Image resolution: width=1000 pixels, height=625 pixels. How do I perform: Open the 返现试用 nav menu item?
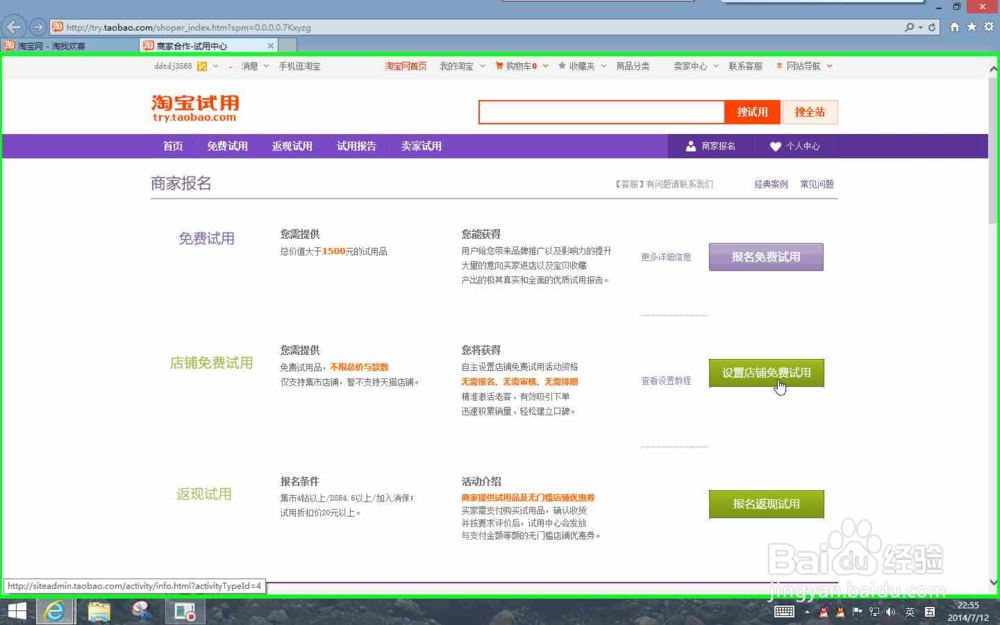point(292,146)
